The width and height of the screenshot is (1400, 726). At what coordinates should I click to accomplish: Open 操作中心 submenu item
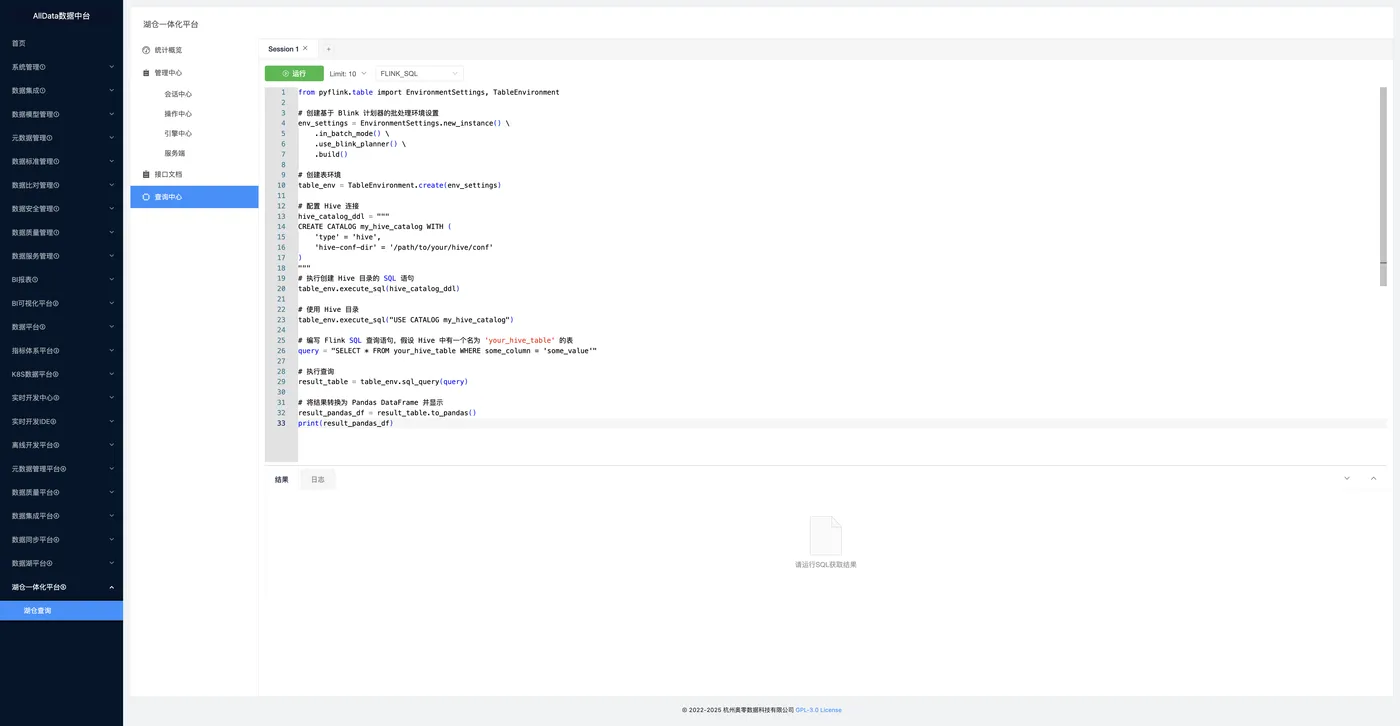coord(178,114)
